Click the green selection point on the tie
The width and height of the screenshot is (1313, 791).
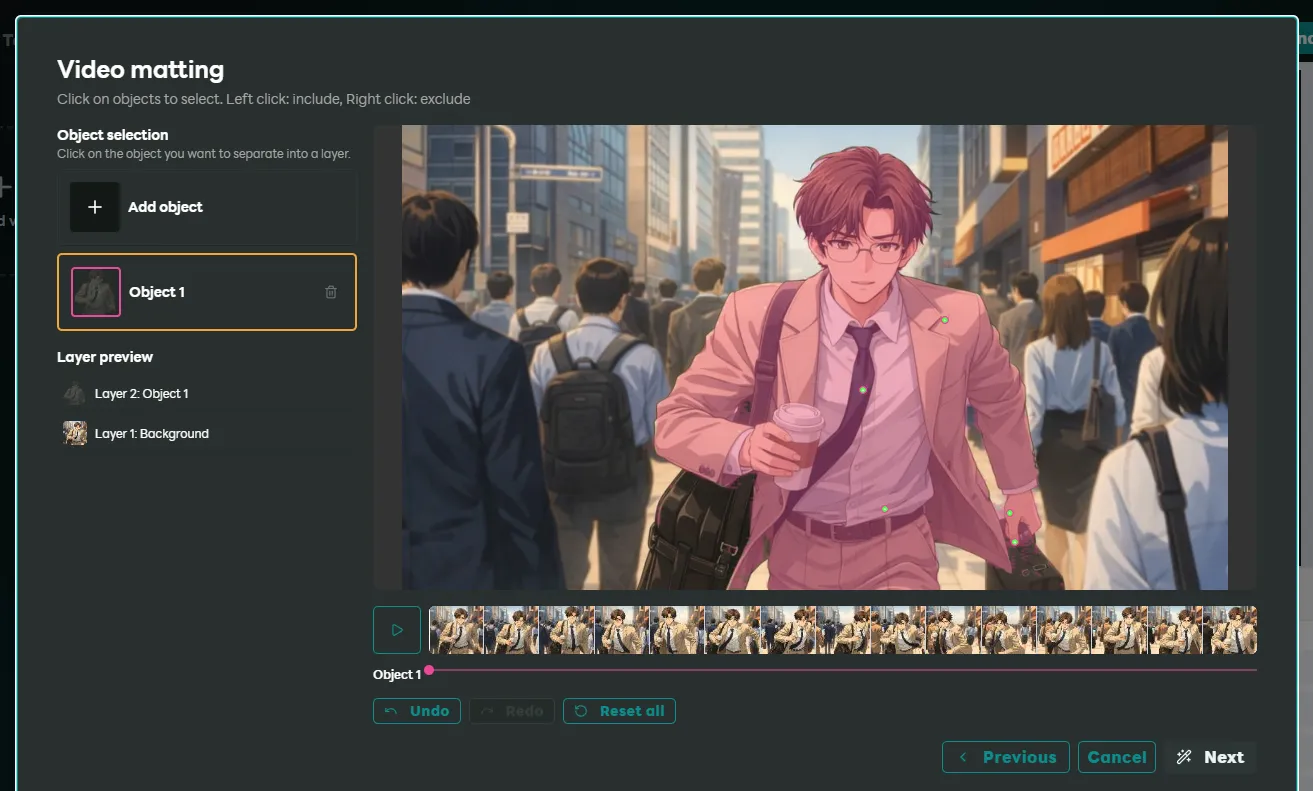point(863,390)
